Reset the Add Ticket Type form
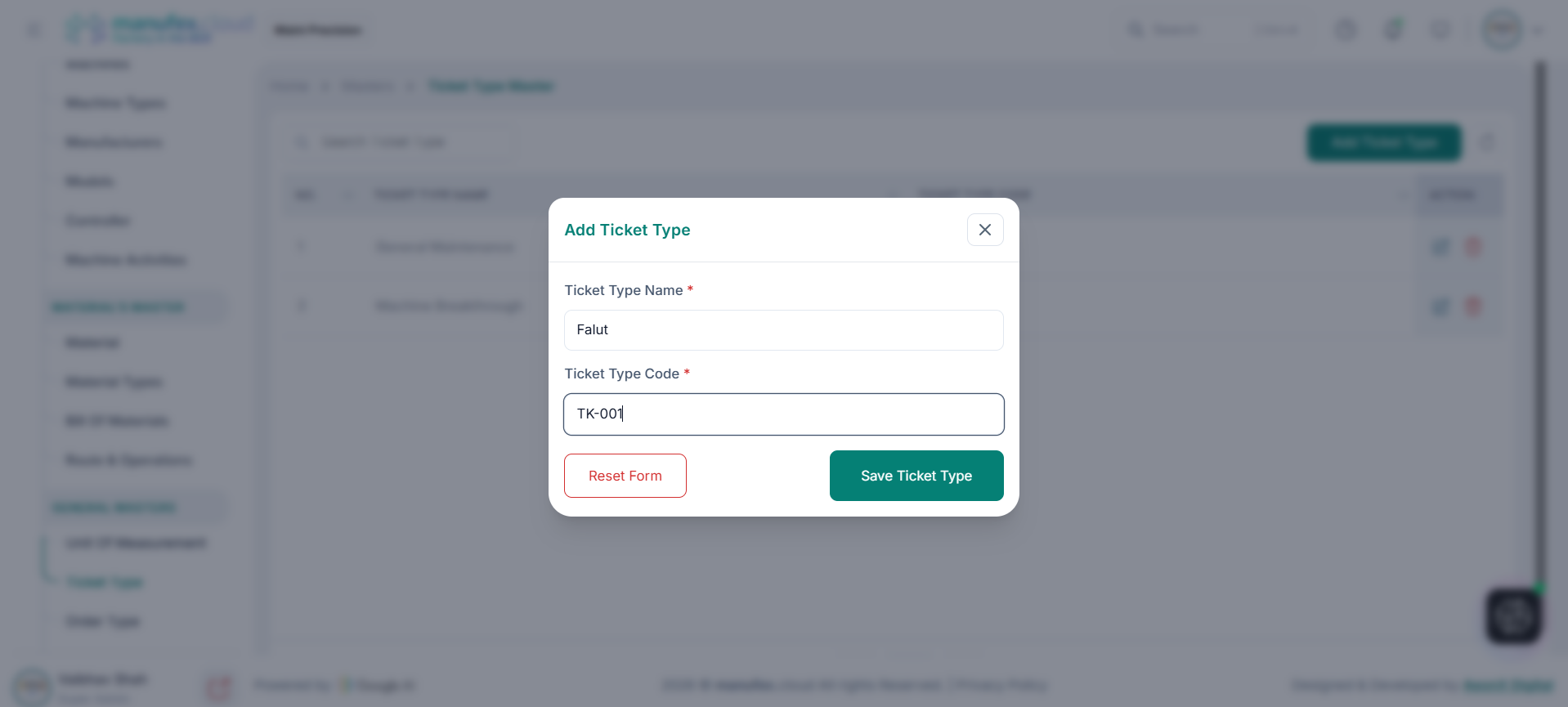Image resolution: width=1568 pixels, height=707 pixels. click(625, 476)
